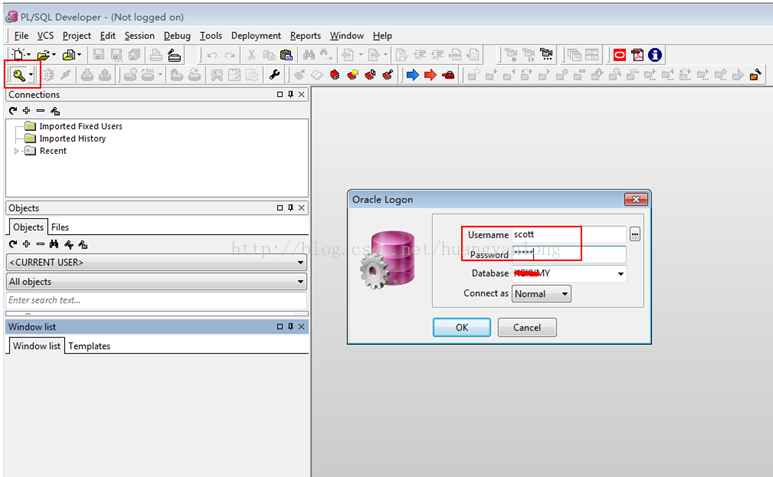Open the Project menu
The height and width of the screenshot is (477, 773).
point(76,35)
